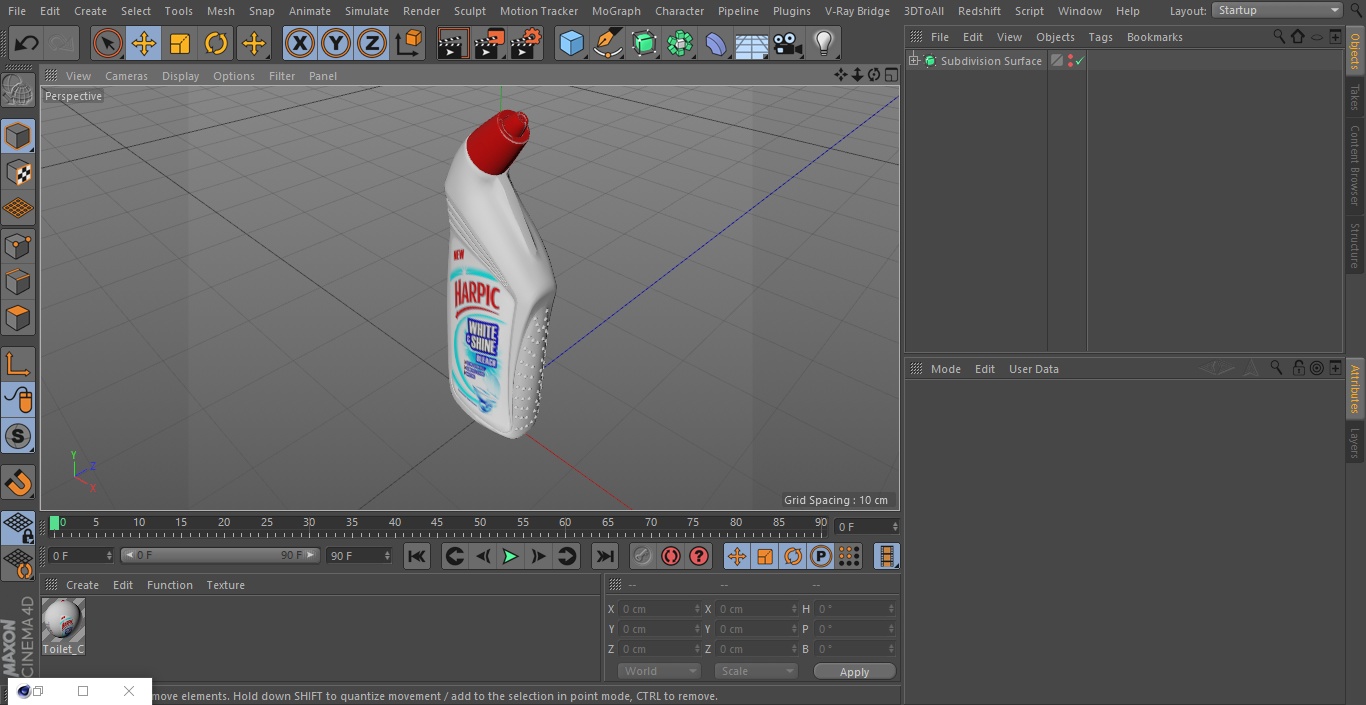The height and width of the screenshot is (705, 1366).
Task: Click the Bend deformer icon
Action: point(716,43)
